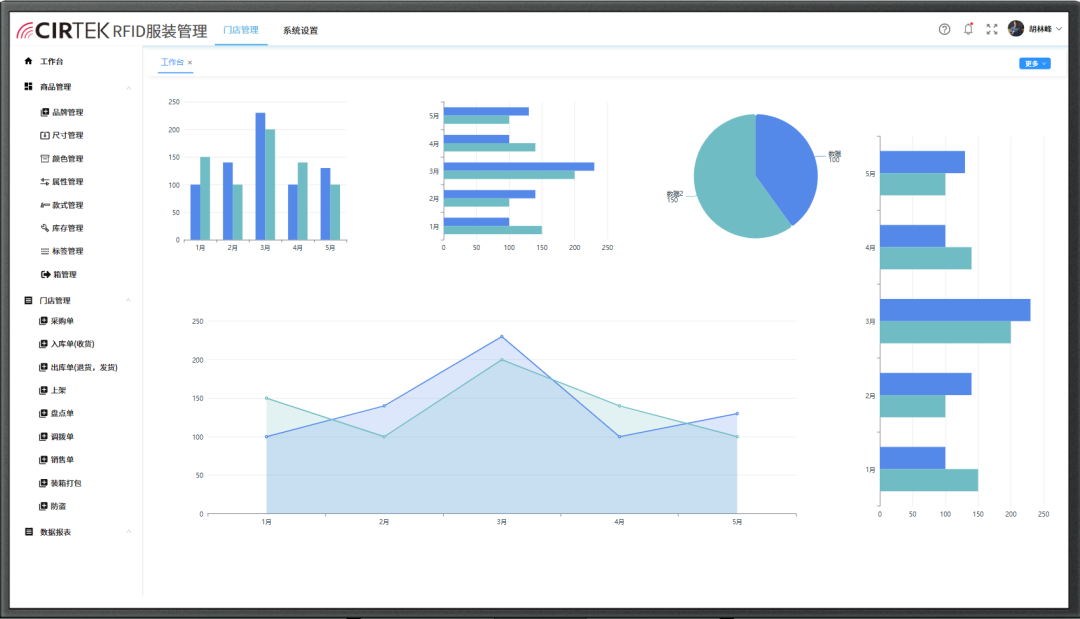Screen dimensions: 1080x619
Task: Select the 门店管理 top navigation tab
Action: coord(240,30)
